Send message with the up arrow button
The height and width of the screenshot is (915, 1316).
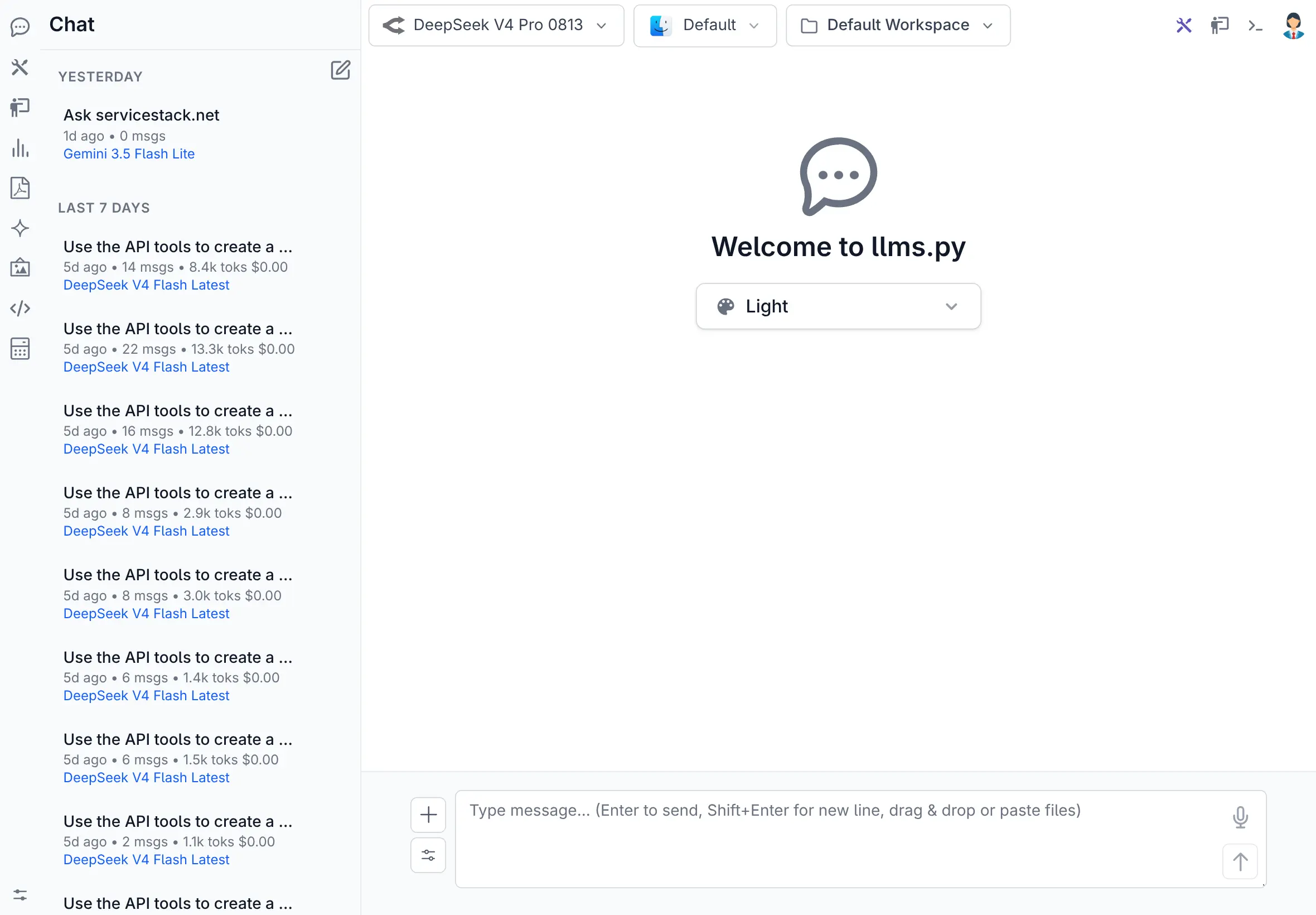1240,861
